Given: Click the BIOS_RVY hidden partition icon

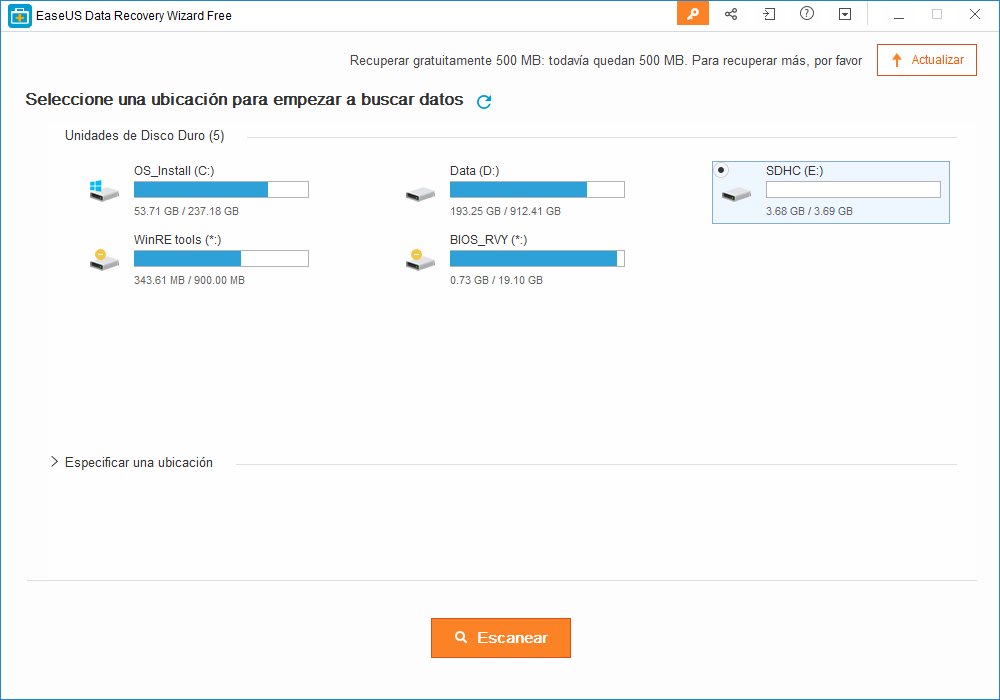Looking at the screenshot, I should click(419, 261).
